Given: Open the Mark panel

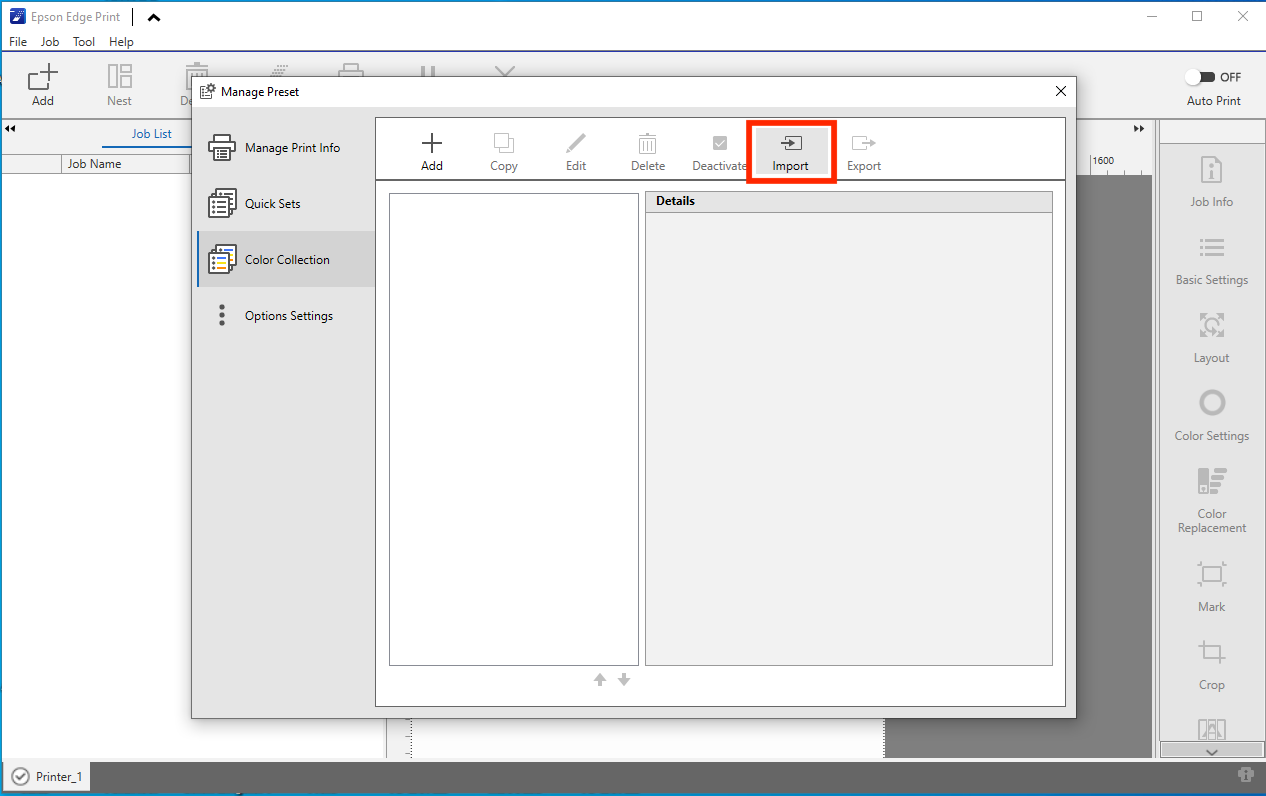Looking at the screenshot, I should (x=1211, y=586).
